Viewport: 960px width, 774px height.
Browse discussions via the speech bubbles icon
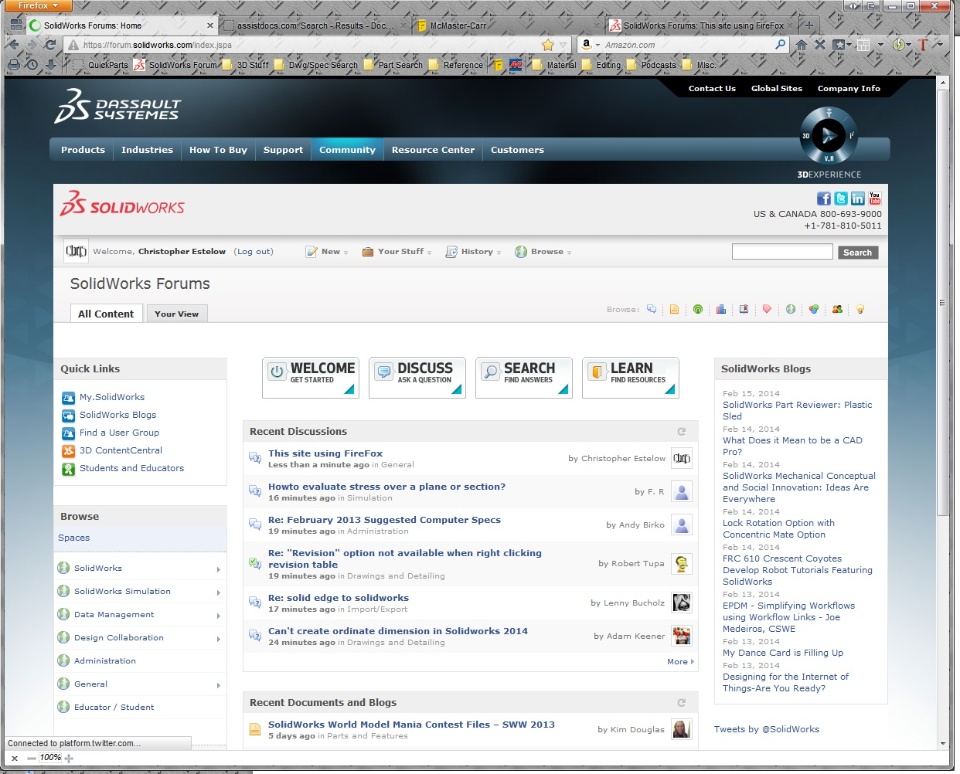coord(651,309)
